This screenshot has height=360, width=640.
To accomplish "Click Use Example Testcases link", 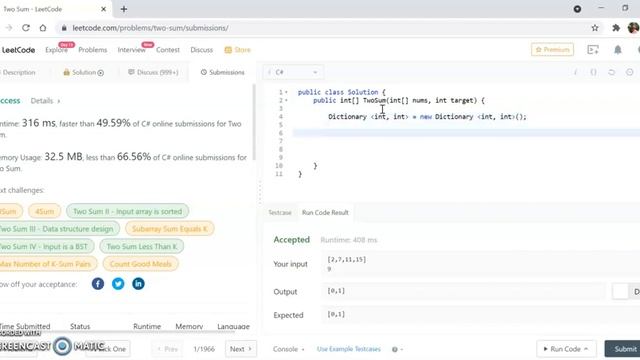I will [x=349, y=349].
